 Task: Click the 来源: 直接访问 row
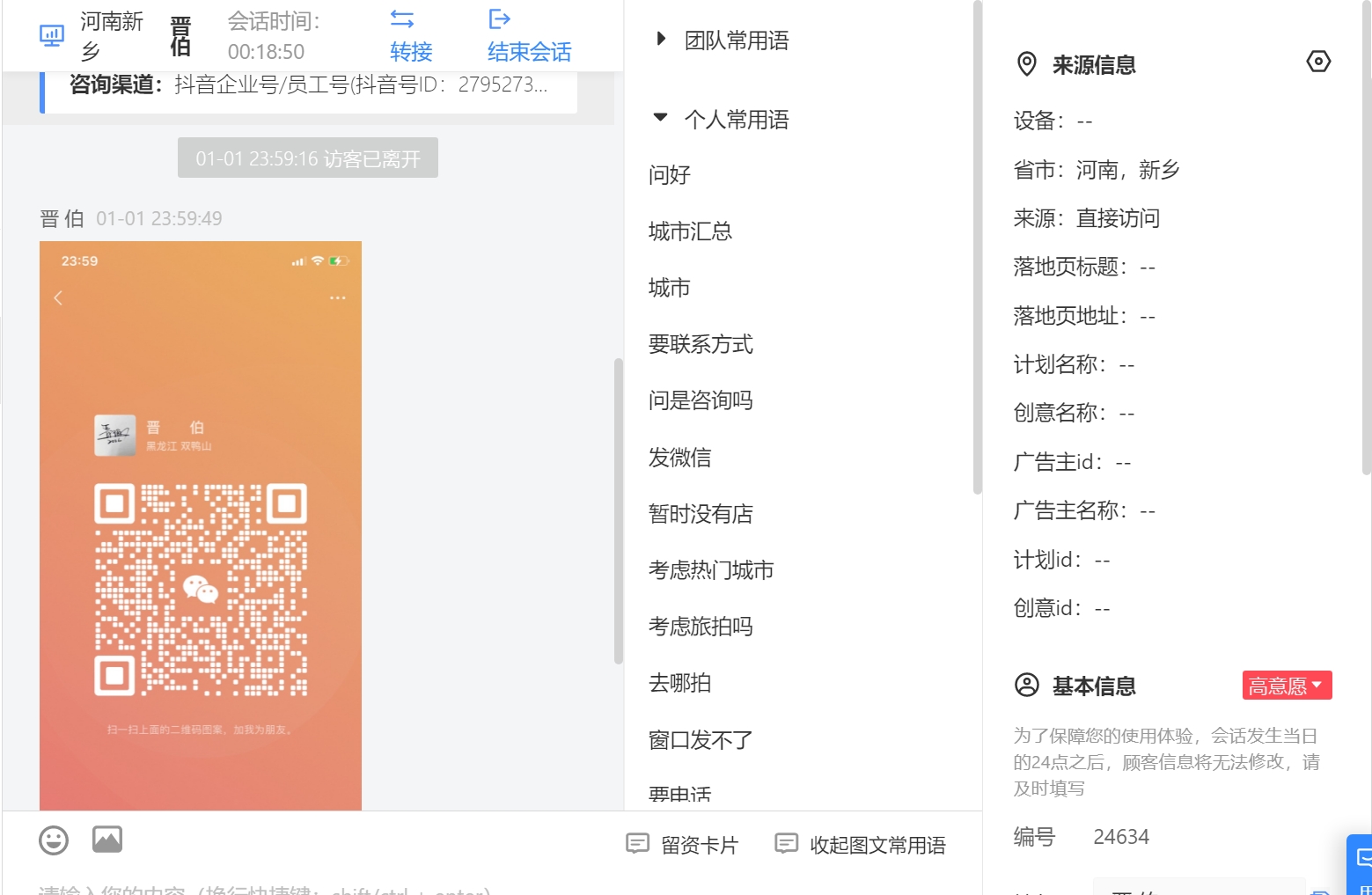(1086, 218)
